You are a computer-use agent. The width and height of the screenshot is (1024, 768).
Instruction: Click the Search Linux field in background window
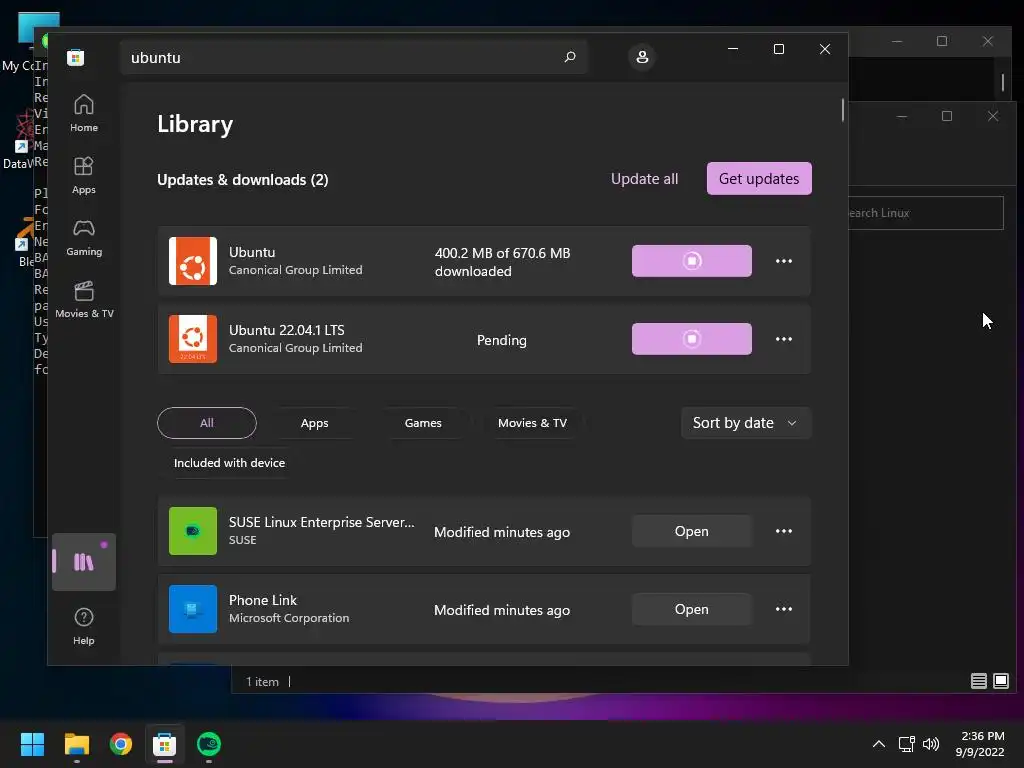925,213
